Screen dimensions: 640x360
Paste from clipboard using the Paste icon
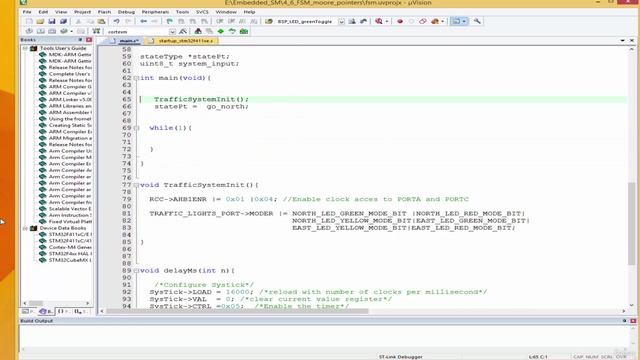click(101, 21)
